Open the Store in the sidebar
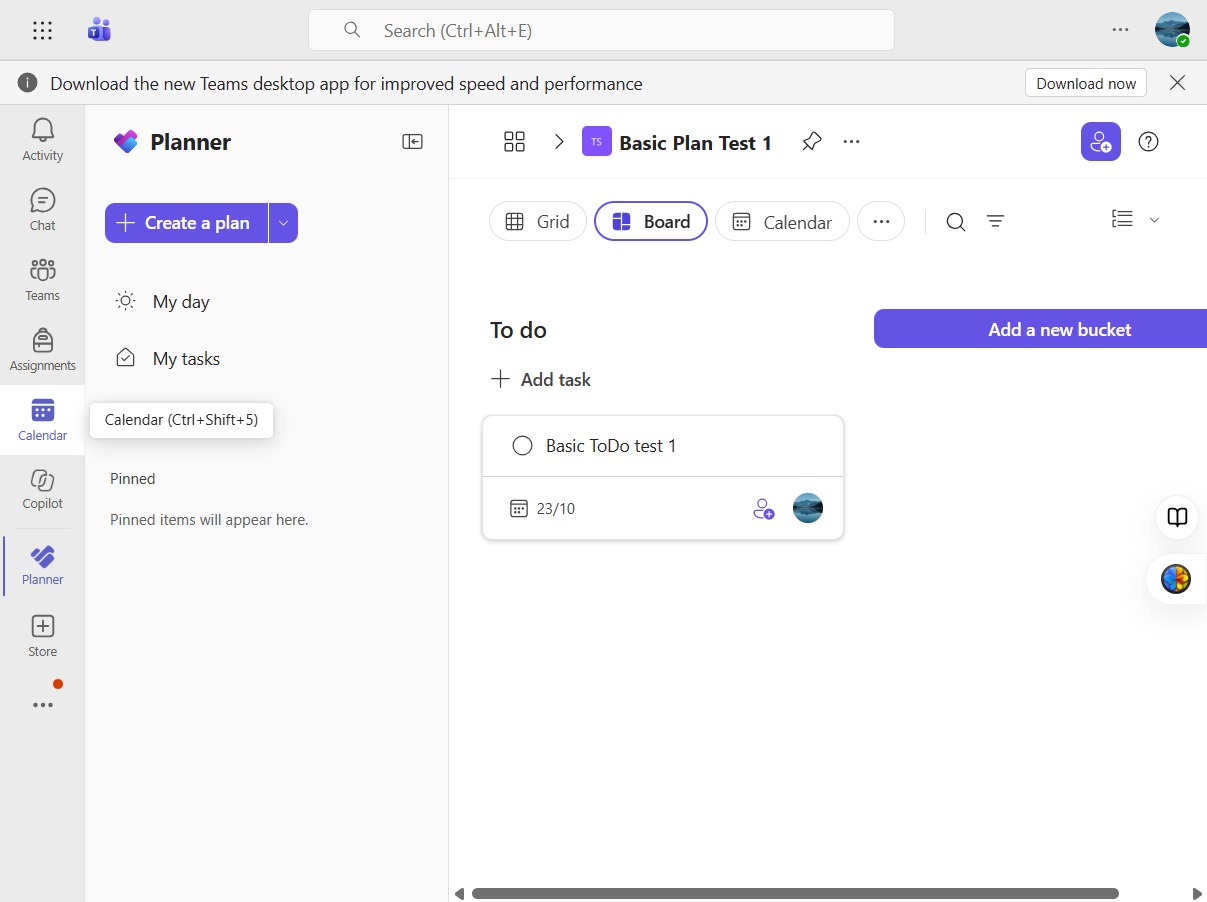The height and width of the screenshot is (902, 1207). tap(42, 636)
